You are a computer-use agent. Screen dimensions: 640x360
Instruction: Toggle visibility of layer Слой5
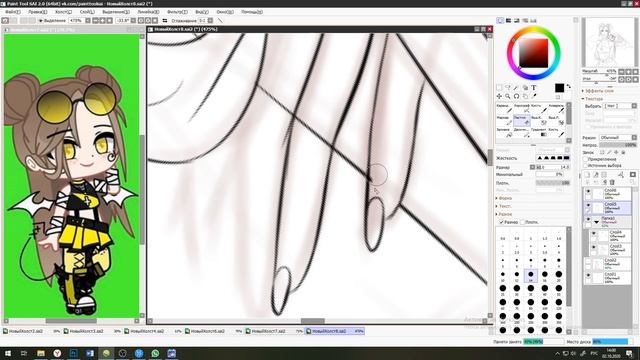coord(588,205)
